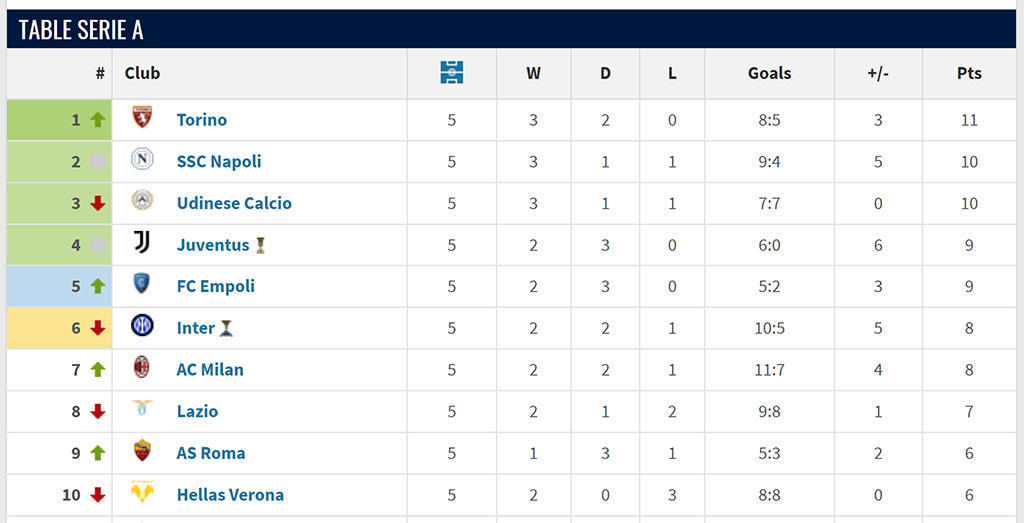Click the cup icon beside Inter

click(x=226, y=328)
